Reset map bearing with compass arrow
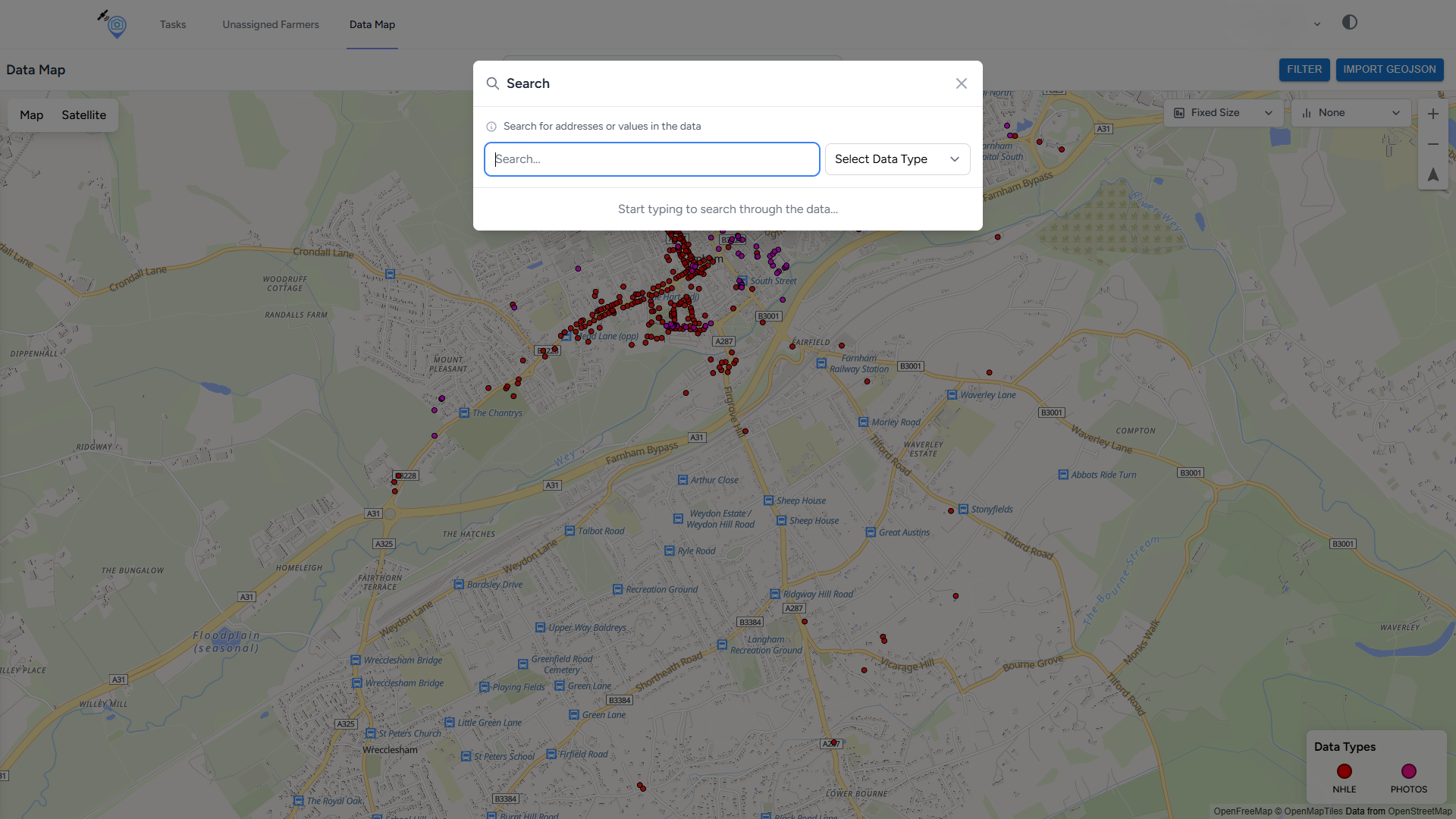 tap(1432, 174)
